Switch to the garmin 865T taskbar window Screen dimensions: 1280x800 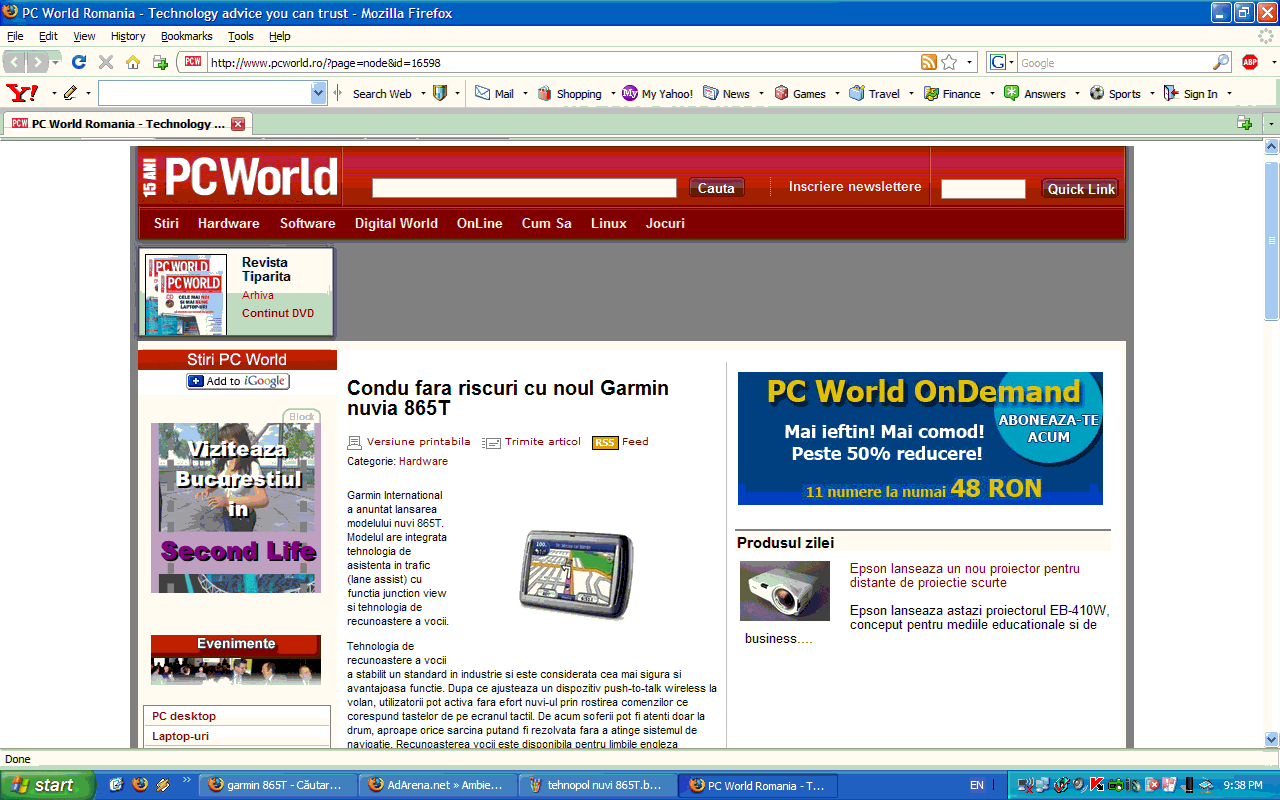tap(277, 785)
